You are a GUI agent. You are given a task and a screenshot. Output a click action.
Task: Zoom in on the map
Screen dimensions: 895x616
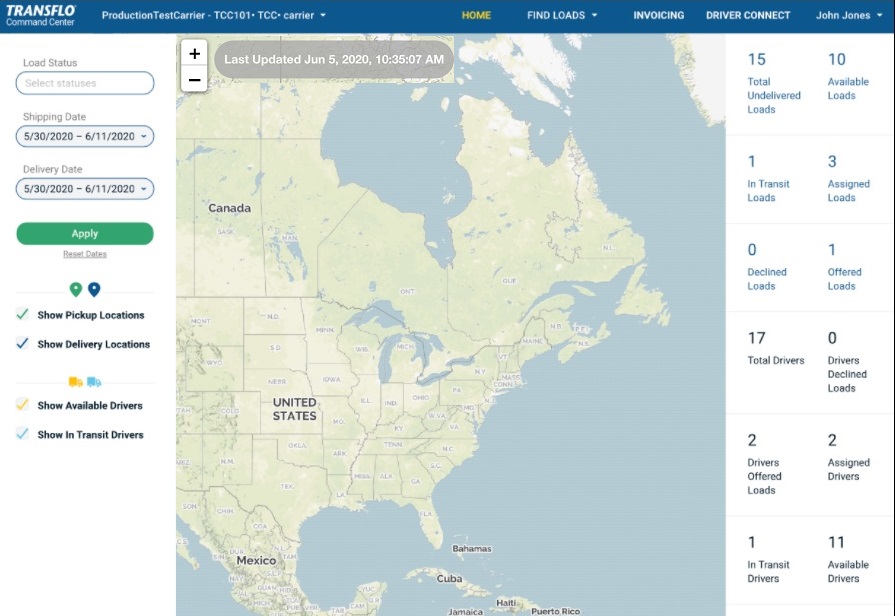[194, 54]
